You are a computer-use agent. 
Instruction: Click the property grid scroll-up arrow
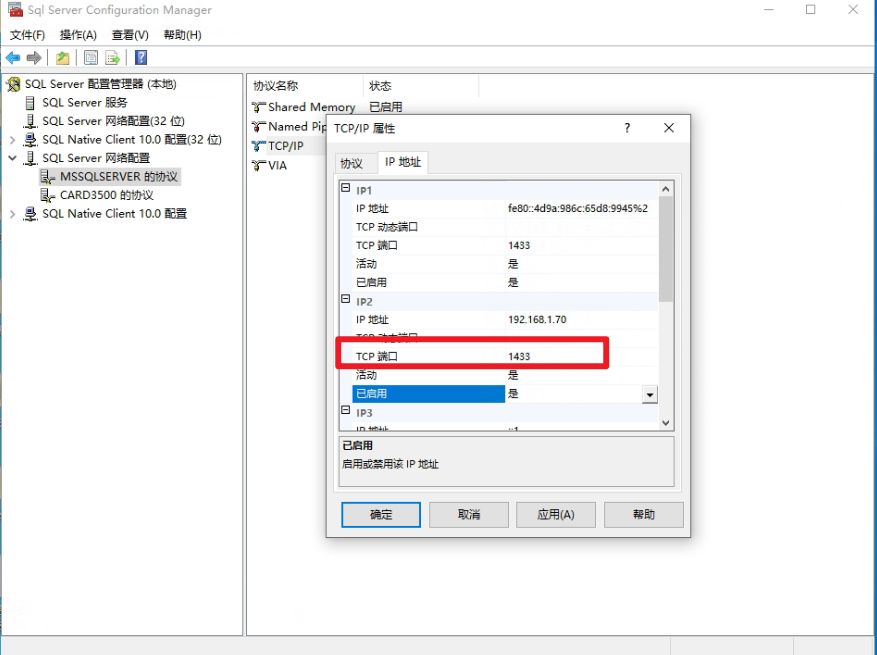click(666, 189)
